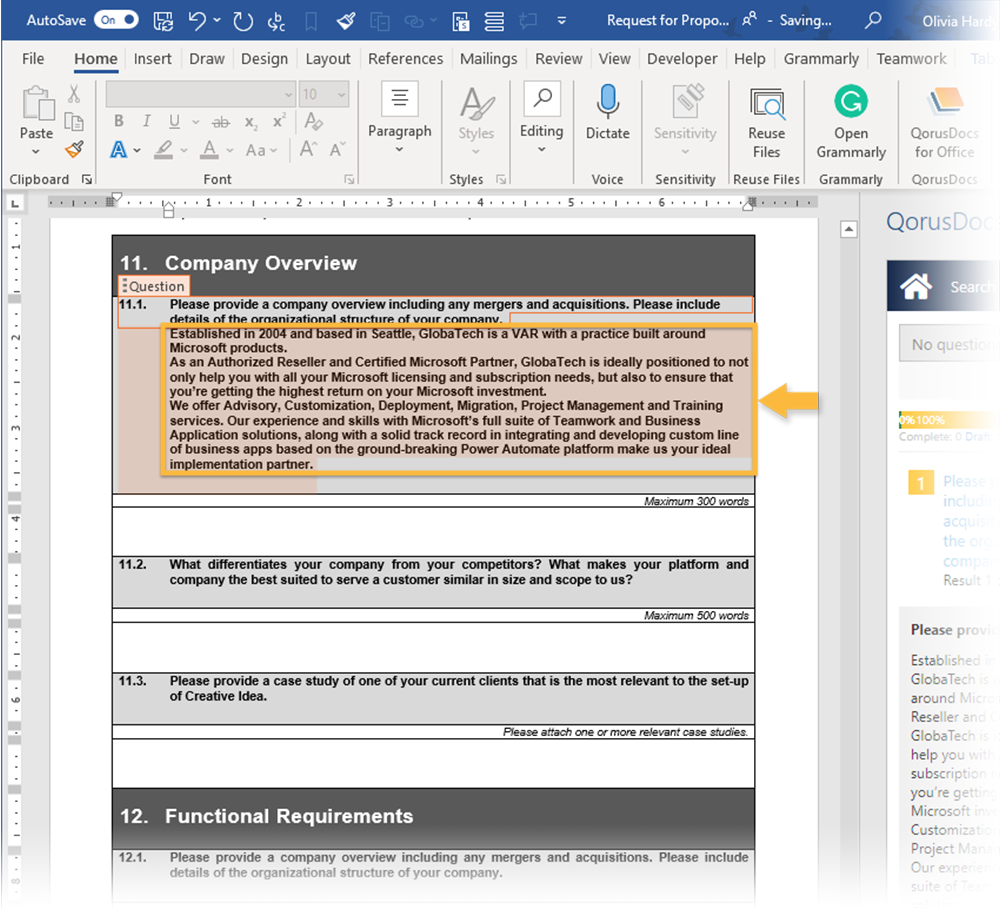Image resolution: width=1000 pixels, height=908 pixels.
Task: Click the question search field in pane
Action: pos(949,344)
